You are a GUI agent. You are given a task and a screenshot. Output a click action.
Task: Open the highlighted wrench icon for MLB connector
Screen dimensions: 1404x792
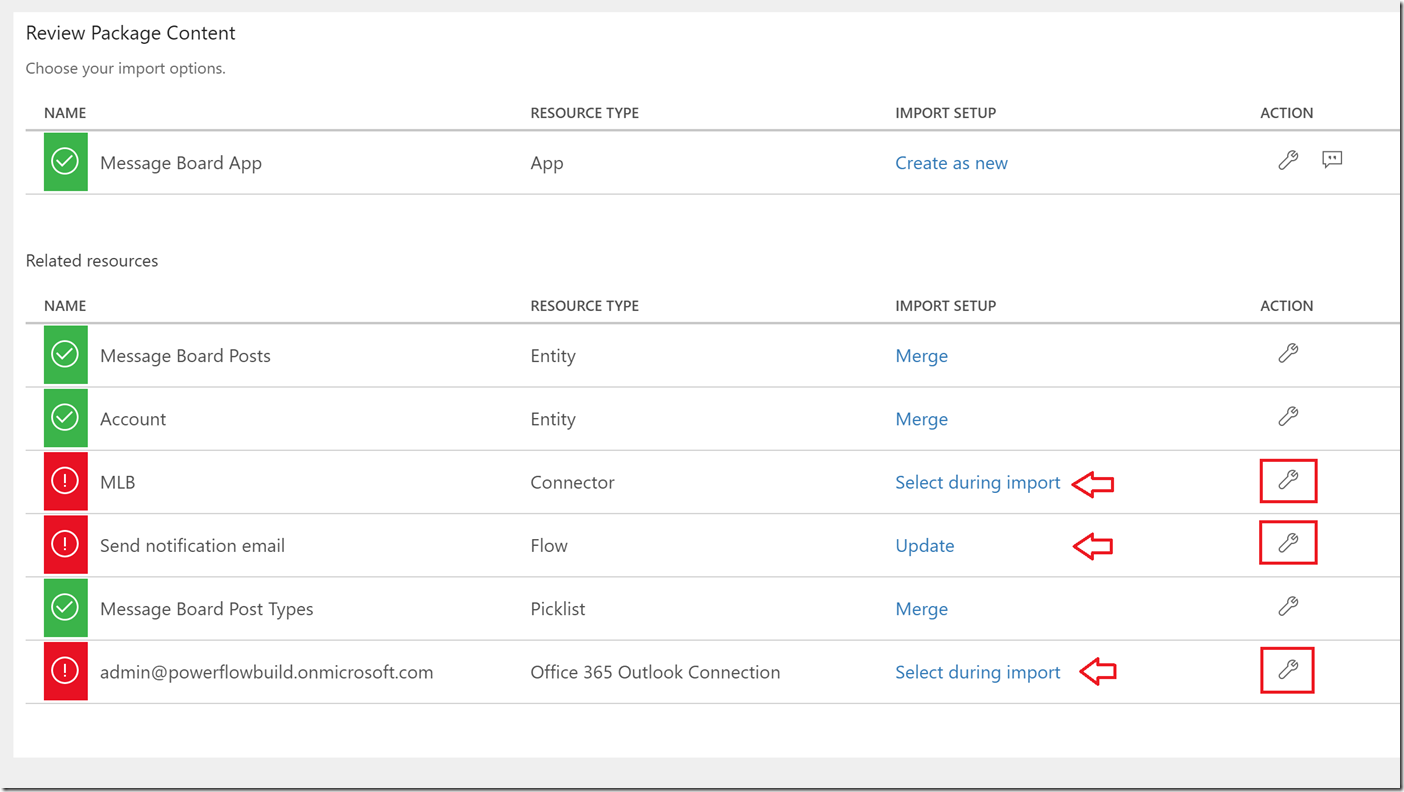tap(1288, 481)
